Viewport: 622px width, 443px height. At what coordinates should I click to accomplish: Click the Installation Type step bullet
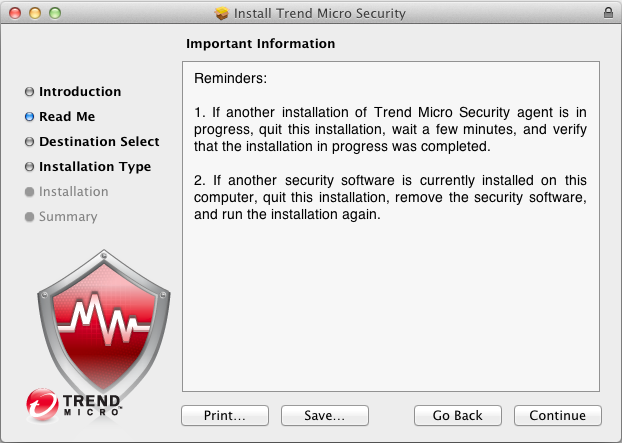click(x=30, y=167)
